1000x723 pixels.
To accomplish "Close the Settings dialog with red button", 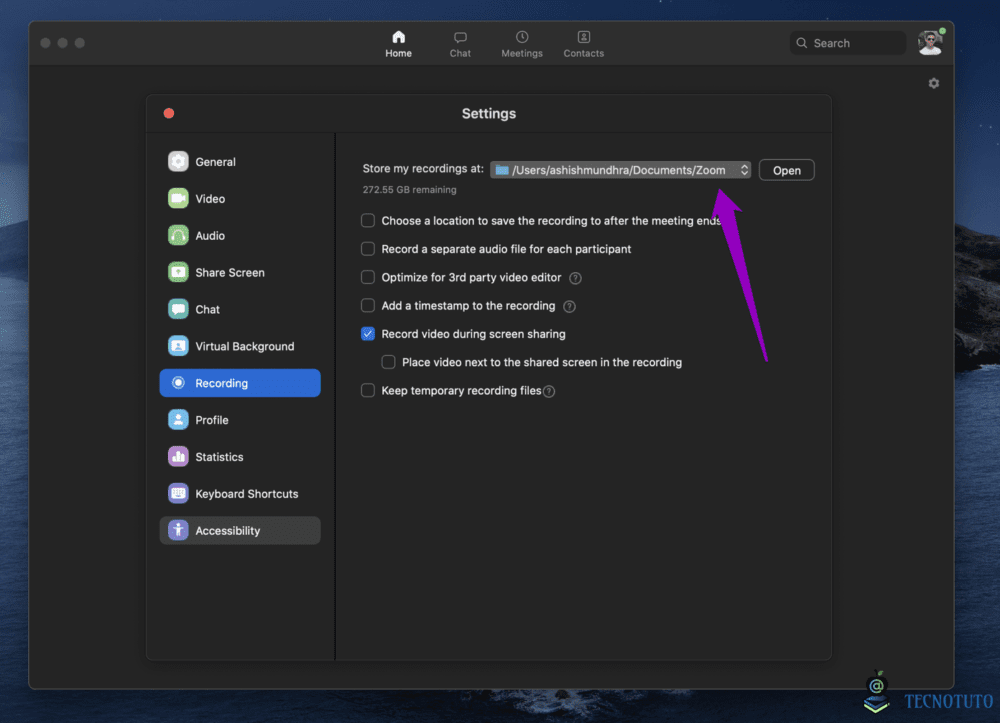I will [x=169, y=113].
